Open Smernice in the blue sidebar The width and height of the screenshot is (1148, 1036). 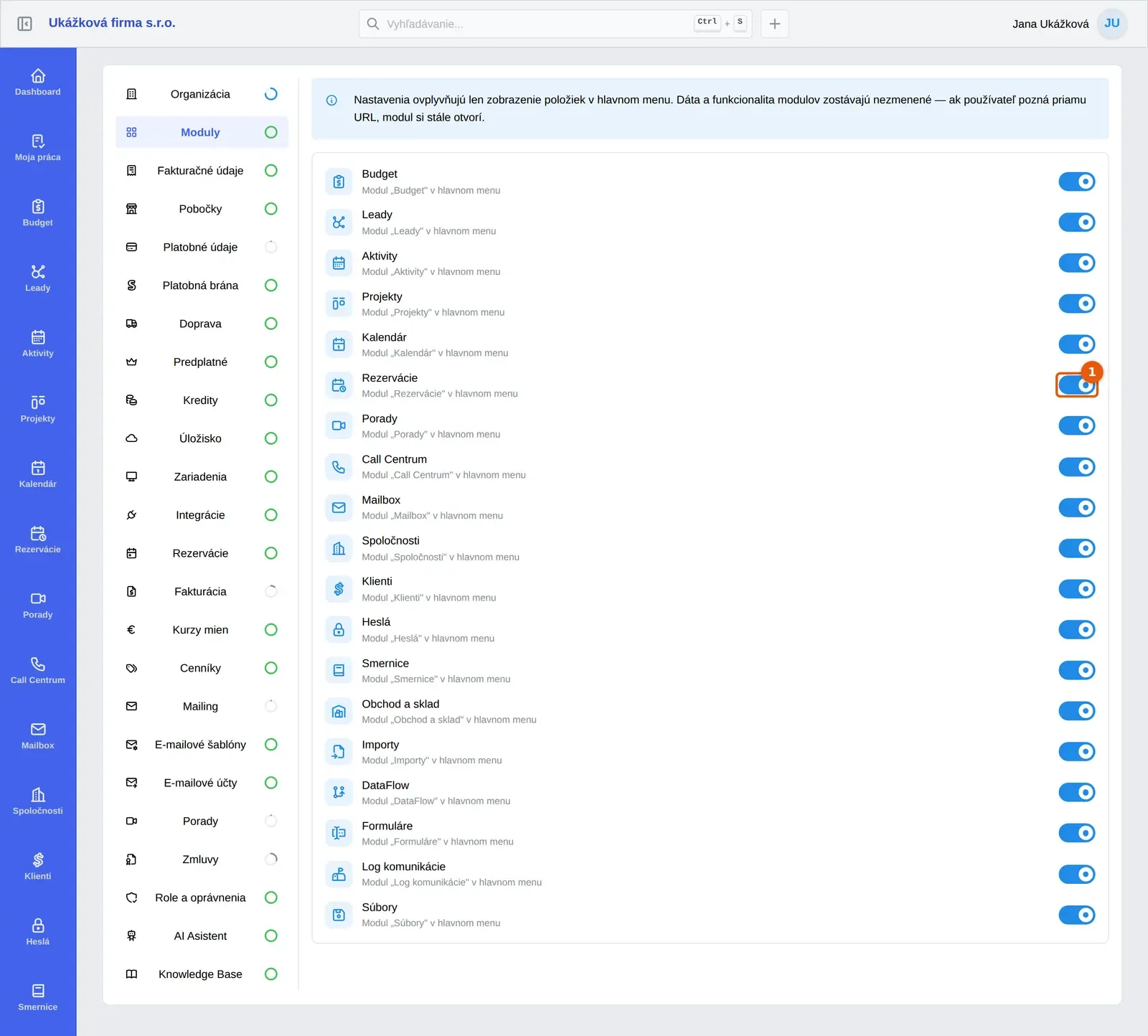point(38,996)
